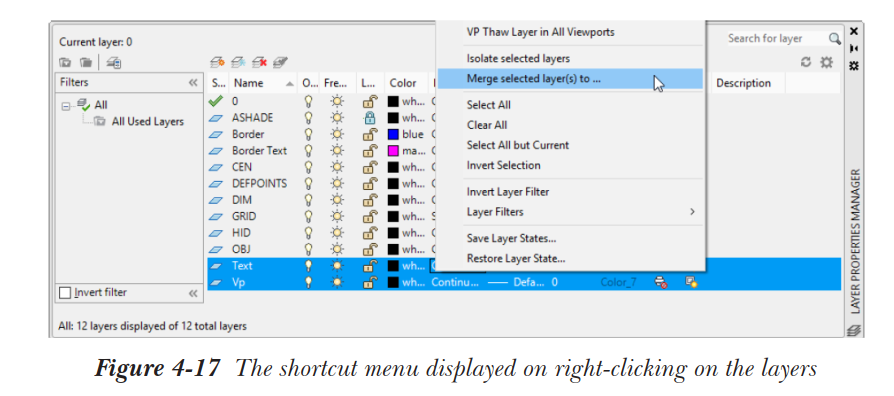Collapse Filters panel double chevron
Viewport: 894px width, 396px height.
coord(193,83)
